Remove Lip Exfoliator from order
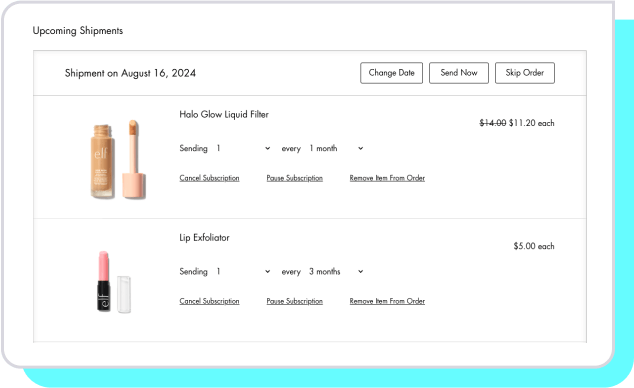 [x=387, y=301]
